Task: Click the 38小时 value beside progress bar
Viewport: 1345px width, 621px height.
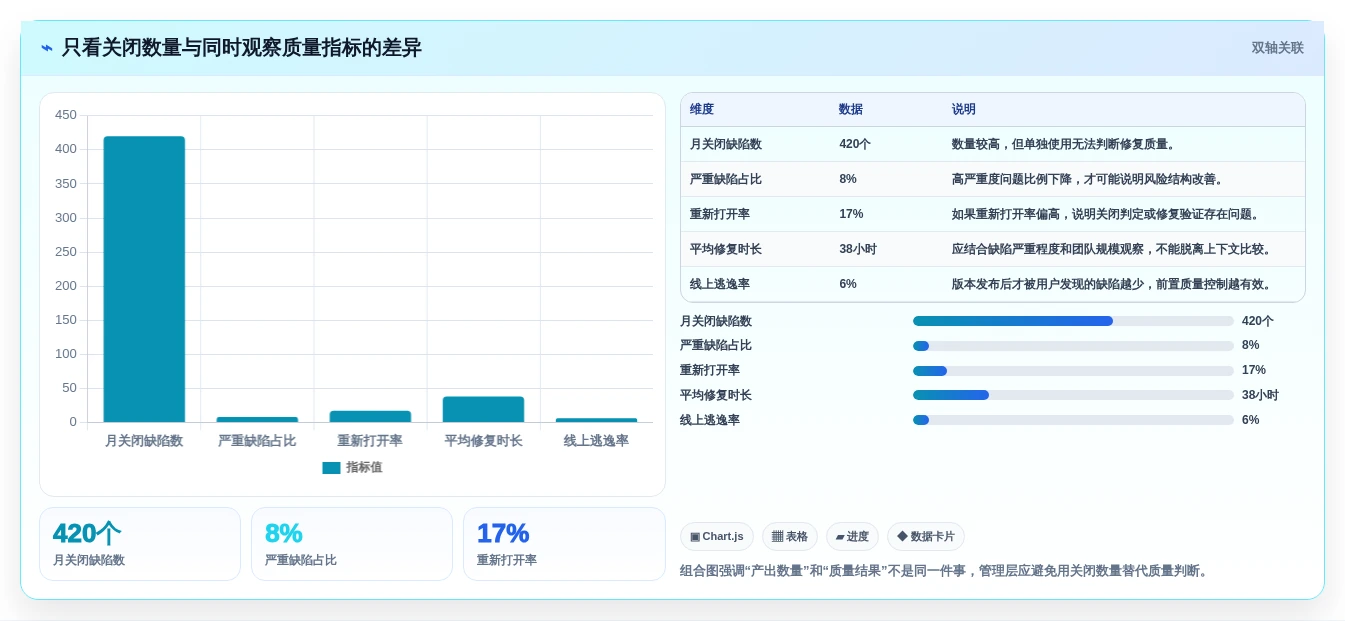Action: coord(1260,395)
